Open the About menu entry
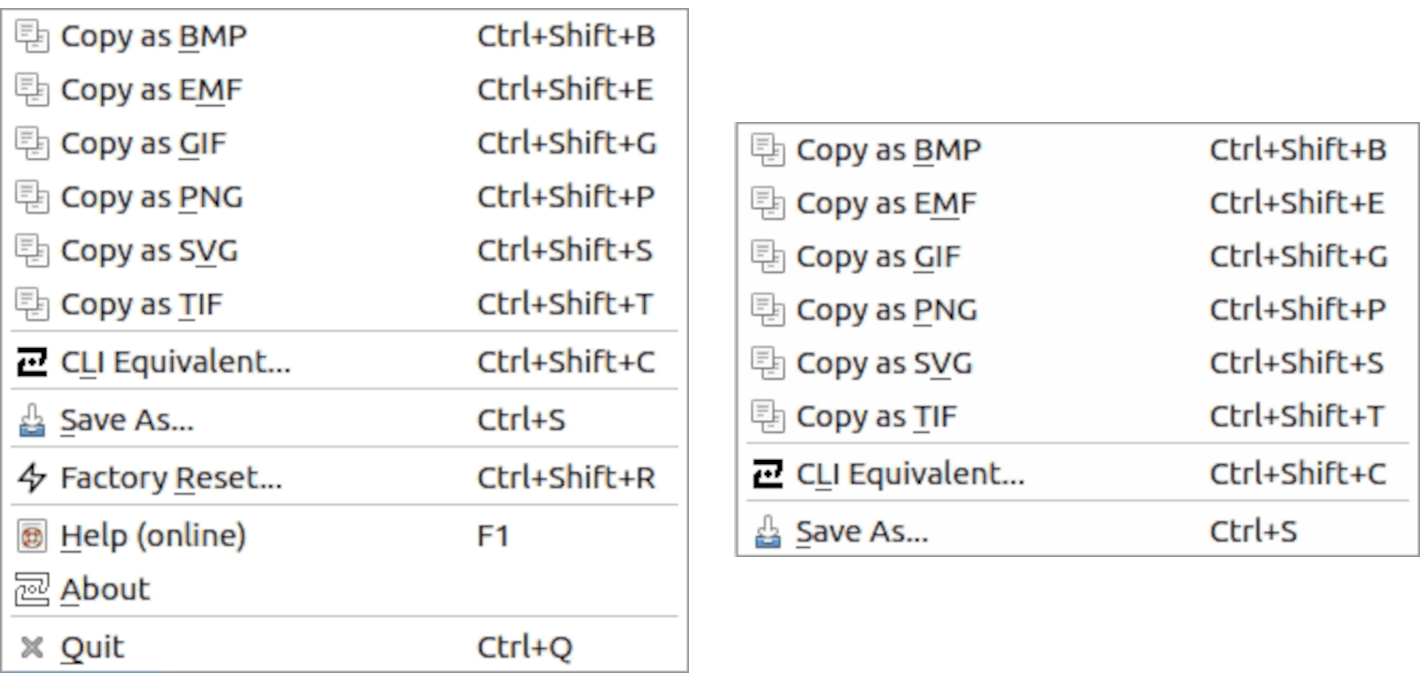1420x680 pixels. coord(105,590)
